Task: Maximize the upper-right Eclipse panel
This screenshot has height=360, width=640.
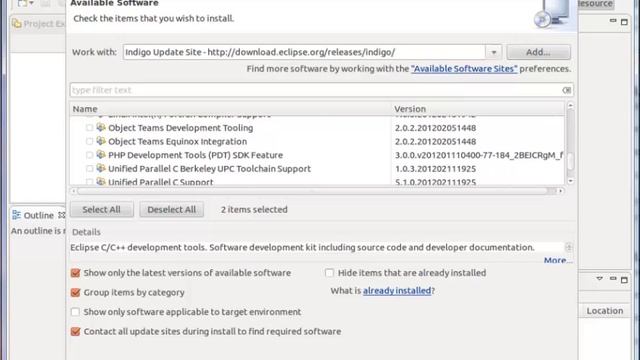Action: (624, 22)
